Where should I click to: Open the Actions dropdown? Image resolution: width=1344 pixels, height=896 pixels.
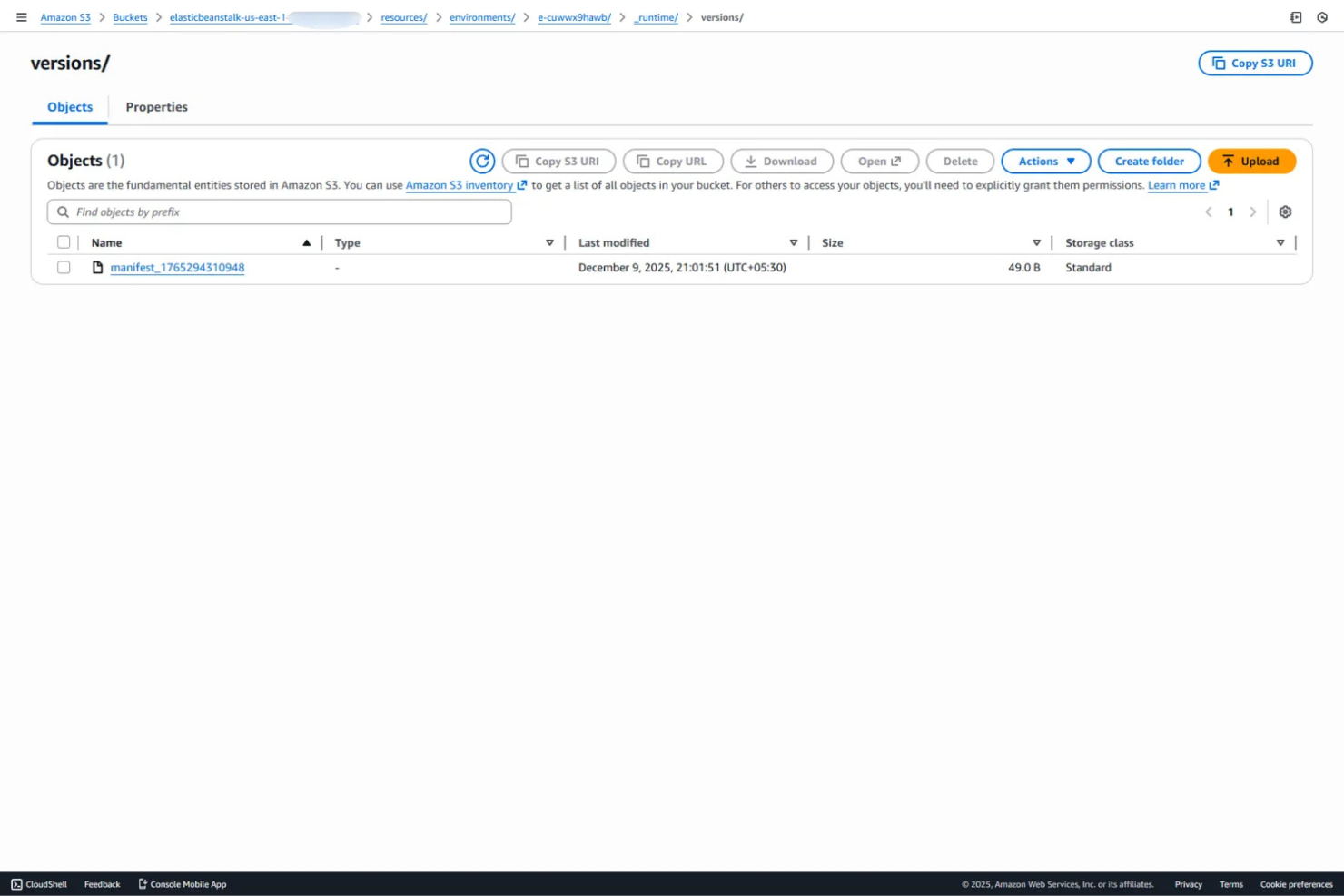1045,161
